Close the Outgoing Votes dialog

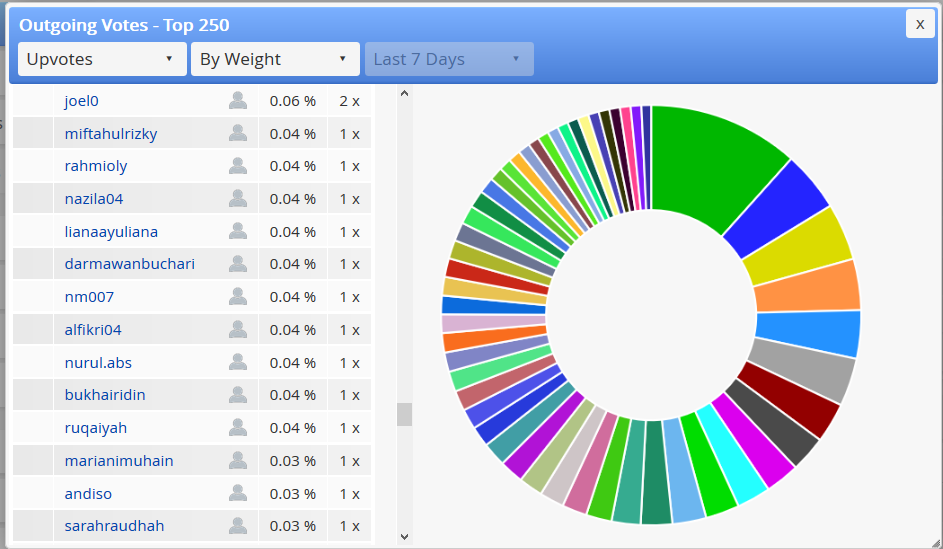[x=920, y=24]
